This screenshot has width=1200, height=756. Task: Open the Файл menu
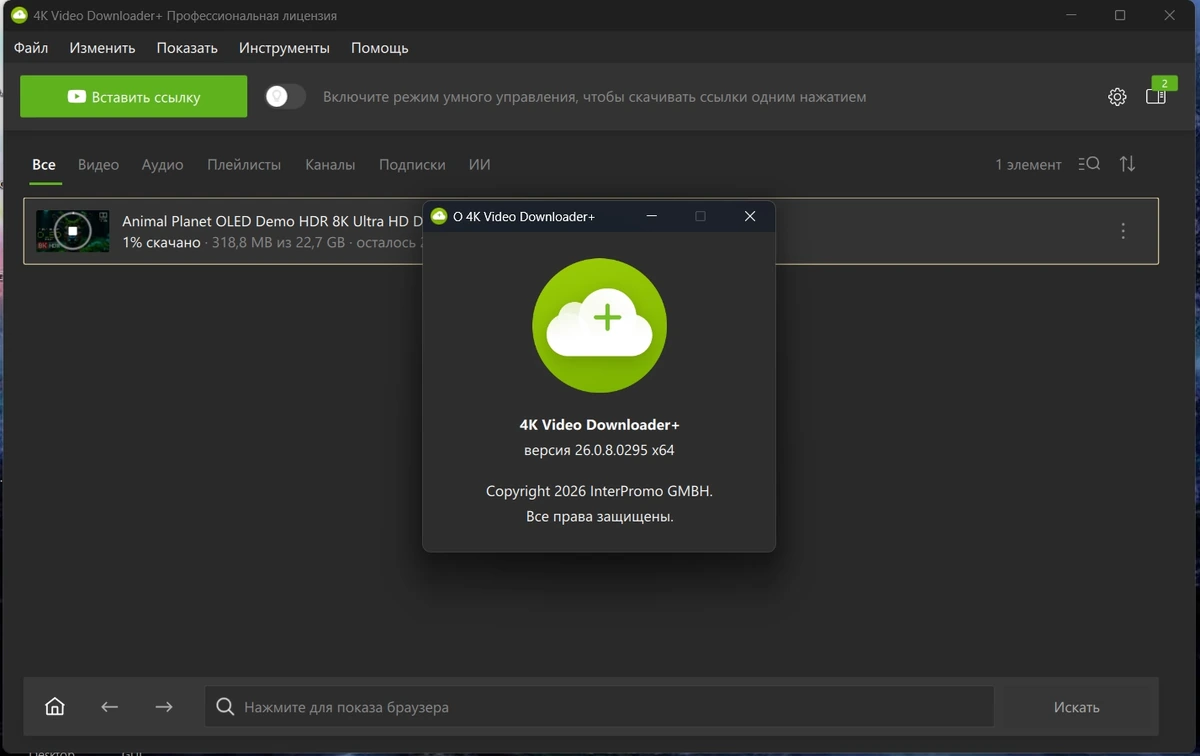(31, 48)
